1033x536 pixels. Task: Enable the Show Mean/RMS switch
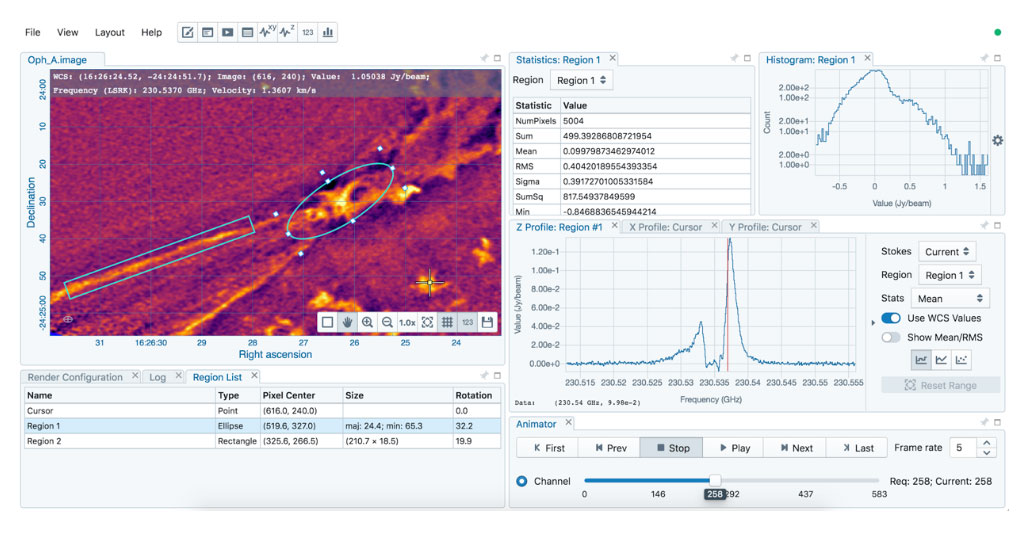point(890,338)
